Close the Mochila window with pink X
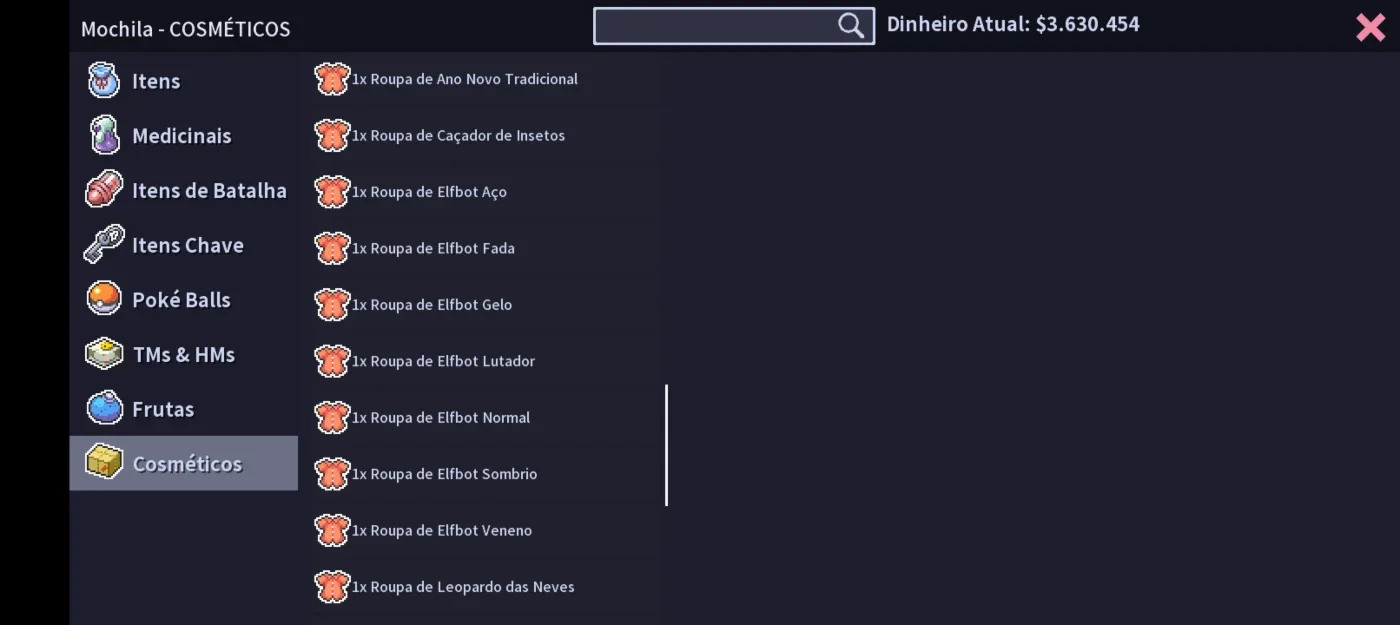 click(x=1370, y=27)
